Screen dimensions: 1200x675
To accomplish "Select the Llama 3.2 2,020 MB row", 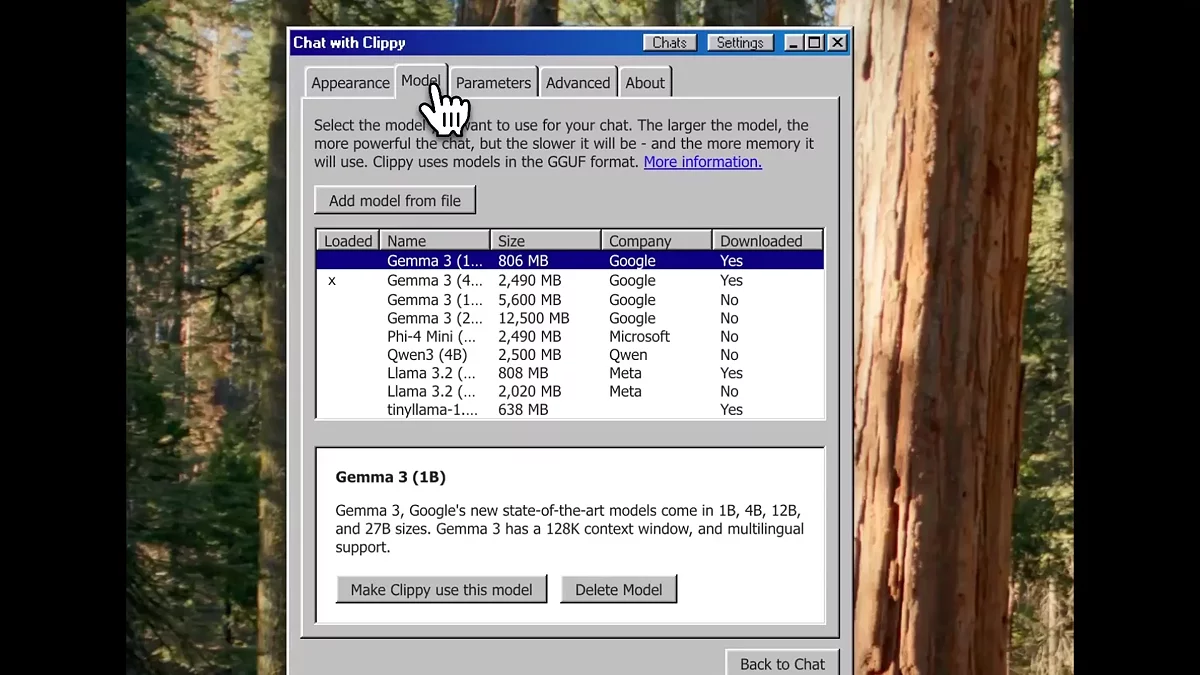I will (x=570, y=391).
